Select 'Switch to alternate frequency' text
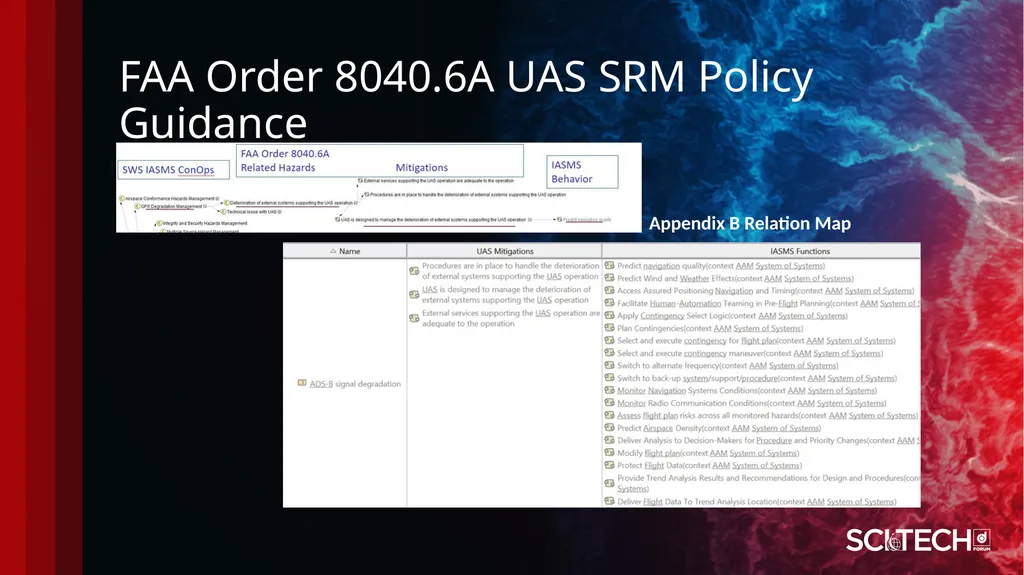1024x575 pixels. (668, 365)
